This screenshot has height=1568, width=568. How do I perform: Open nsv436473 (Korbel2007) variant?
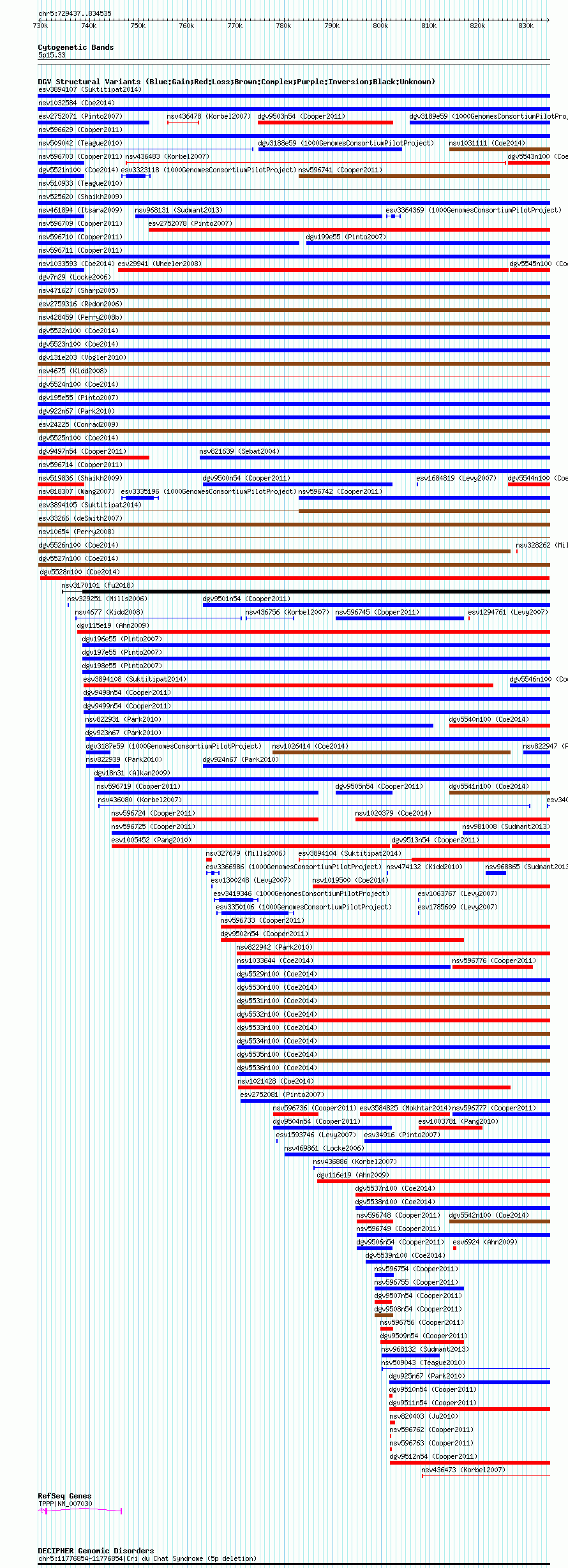pos(463,1470)
